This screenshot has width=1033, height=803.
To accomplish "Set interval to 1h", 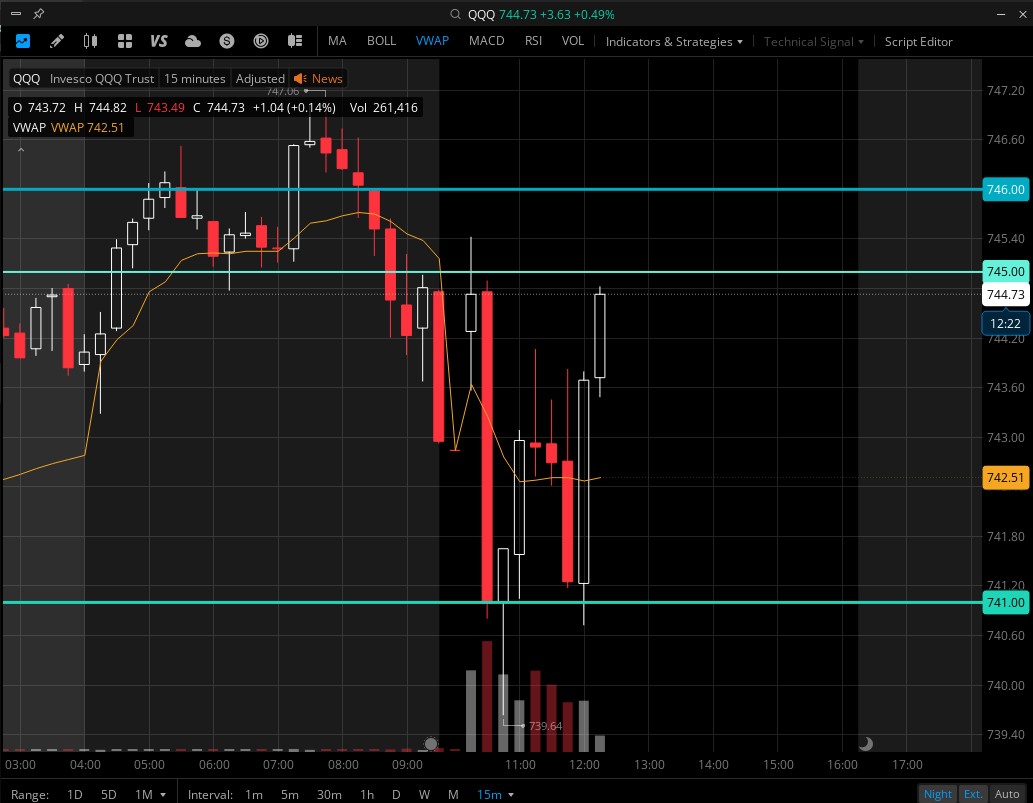I will coord(367,794).
